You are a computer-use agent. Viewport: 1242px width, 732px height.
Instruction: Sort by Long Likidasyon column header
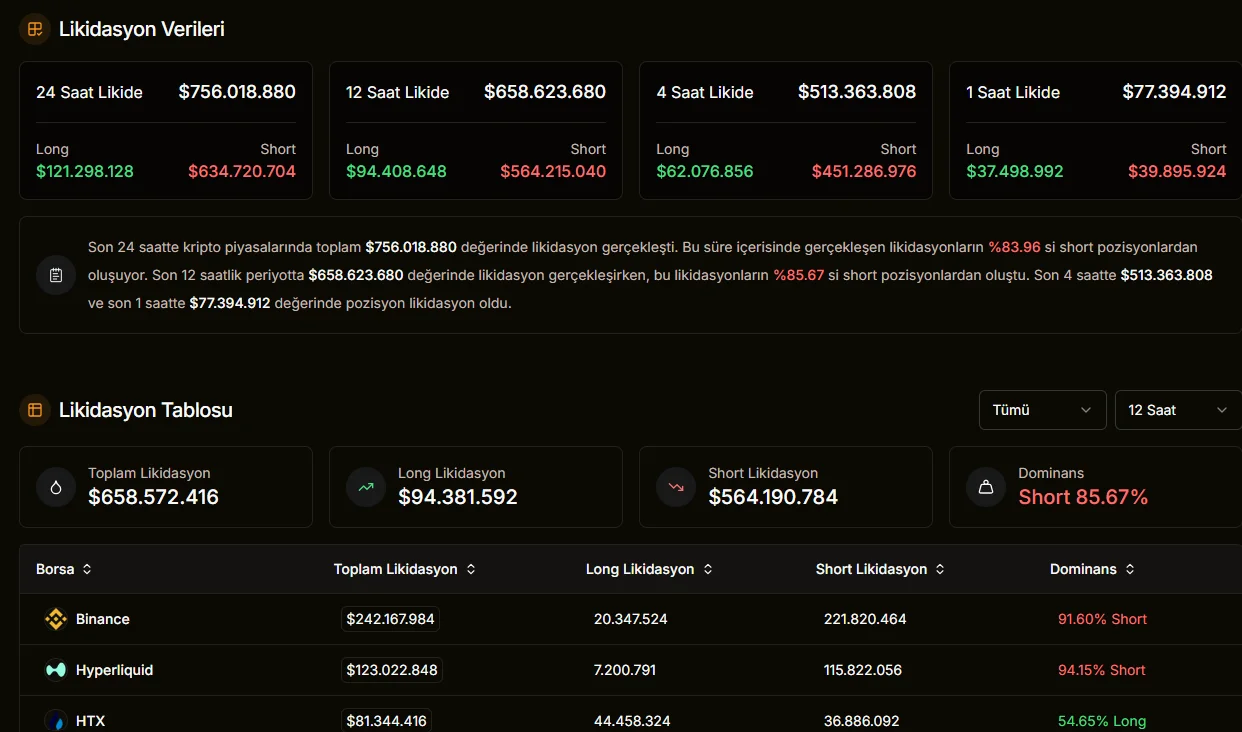[649, 569]
